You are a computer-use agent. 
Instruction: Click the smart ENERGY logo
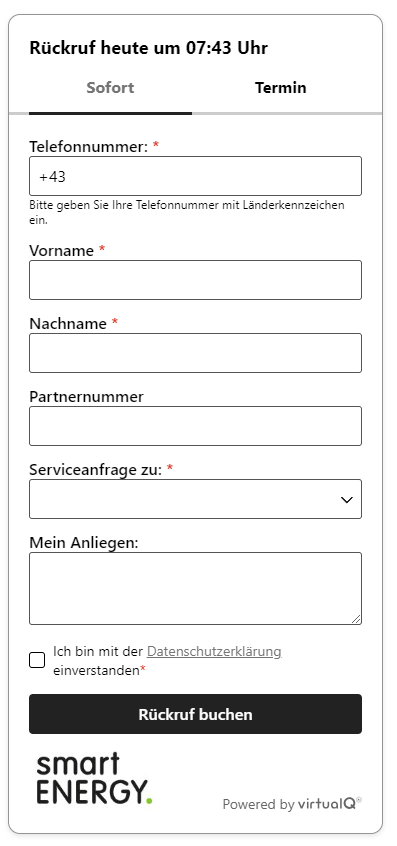tap(94, 779)
